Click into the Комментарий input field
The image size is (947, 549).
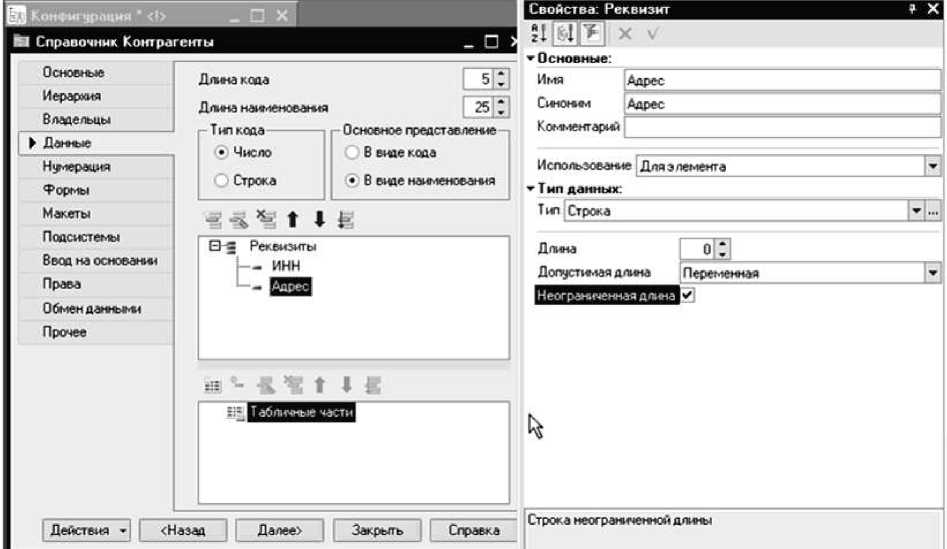click(782, 127)
